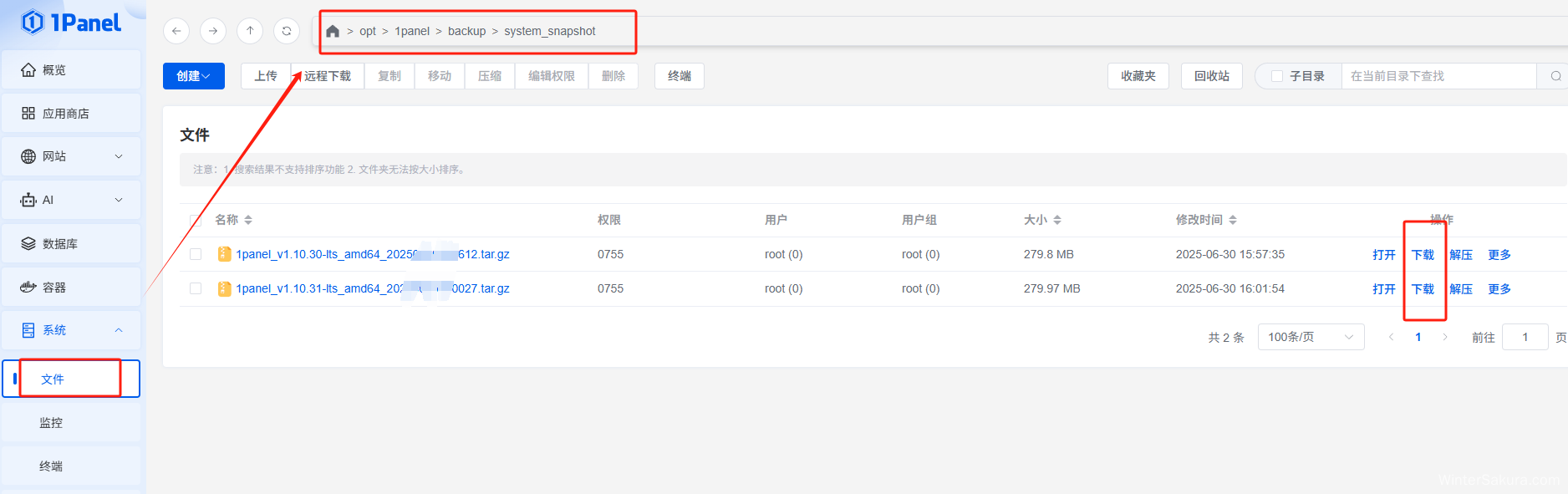Go back with the left arrow button
This screenshot has width=1568, height=494.
(176, 31)
